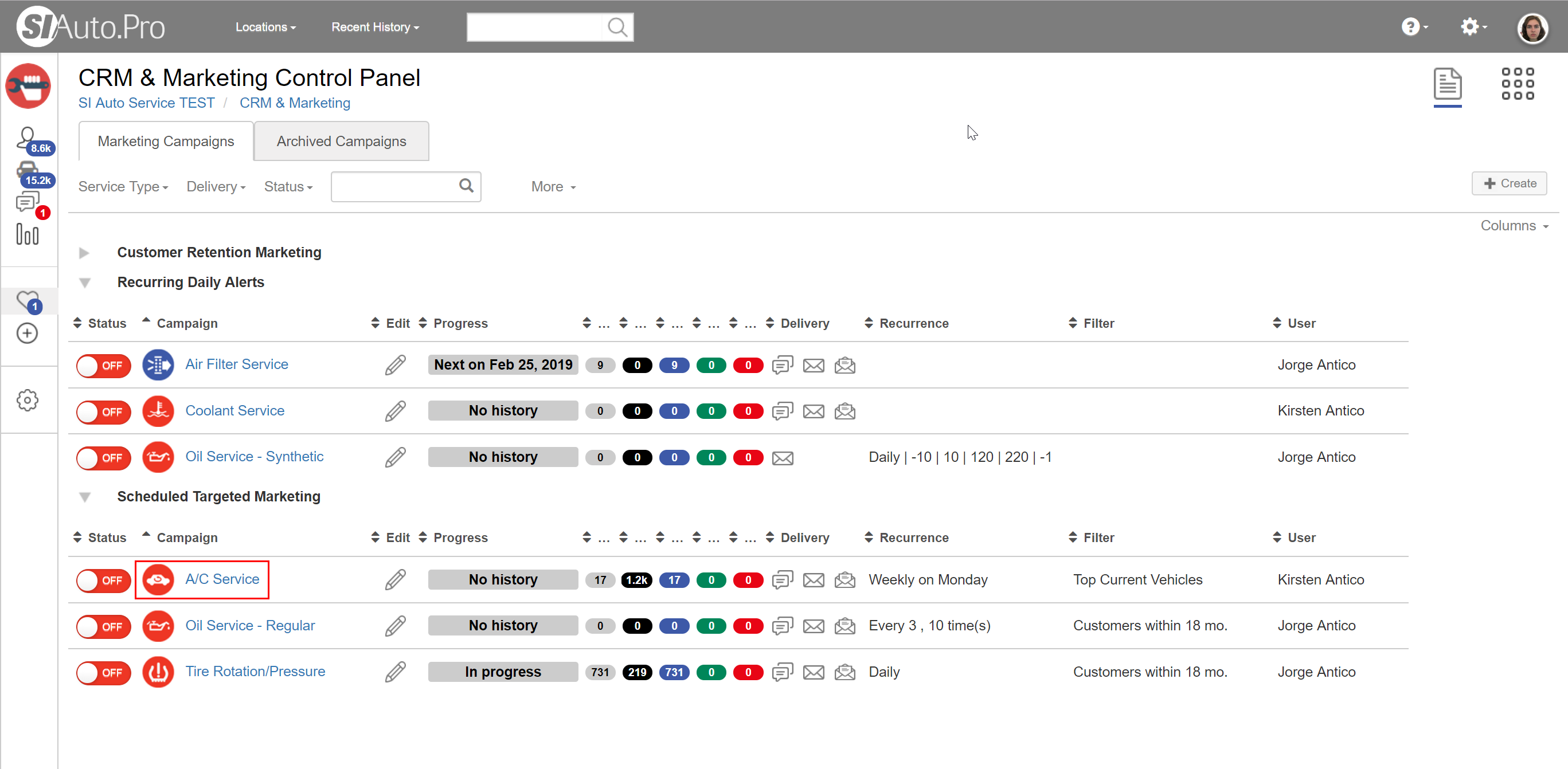Open the messages icon in the sidebar
The width and height of the screenshot is (1568, 769).
(x=28, y=202)
